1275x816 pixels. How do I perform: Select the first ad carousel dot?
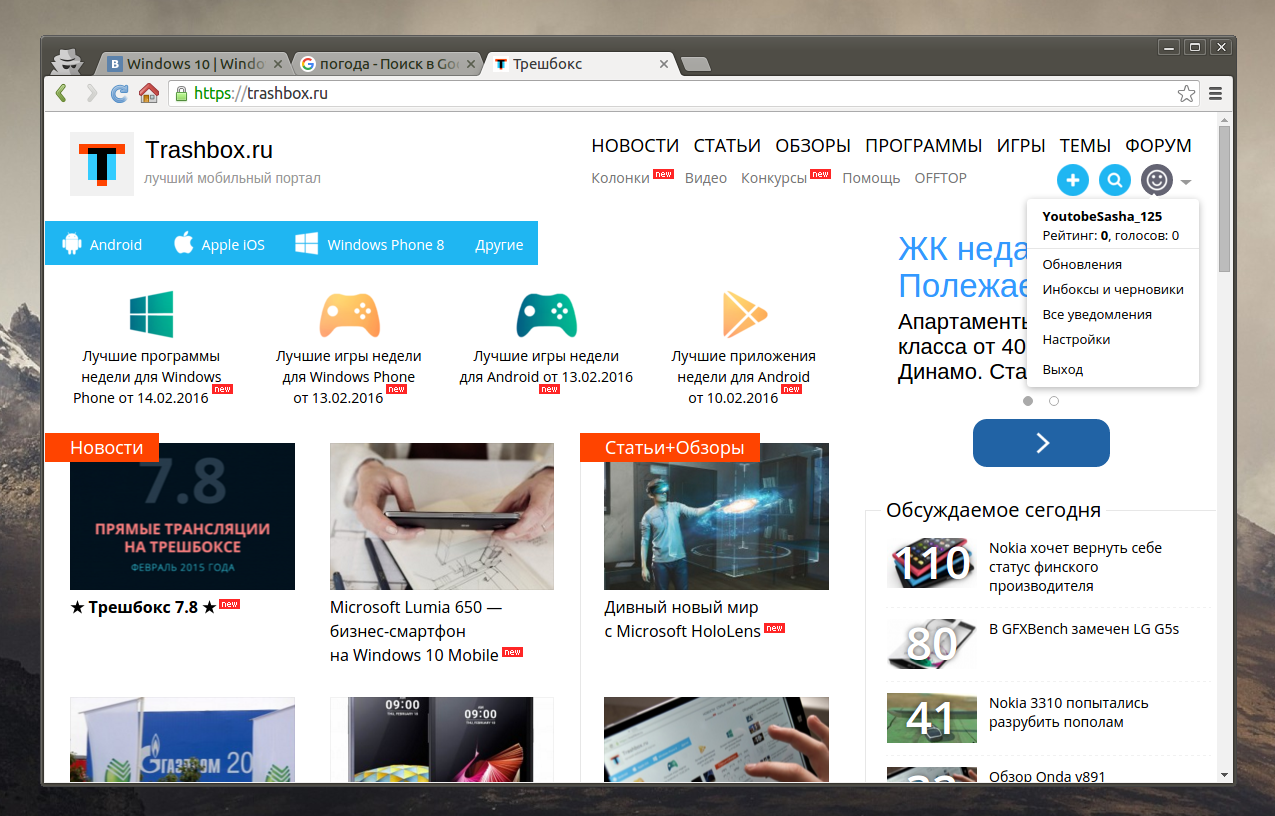tap(1028, 401)
